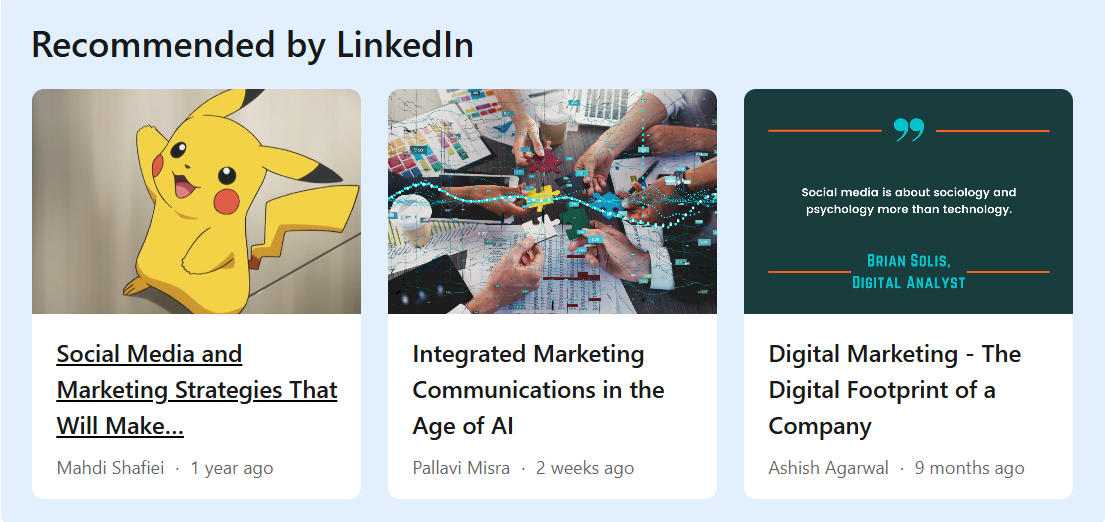The image size is (1105, 522).
Task: Click author name Mahdi Shafiei
Action: point(110,468)
